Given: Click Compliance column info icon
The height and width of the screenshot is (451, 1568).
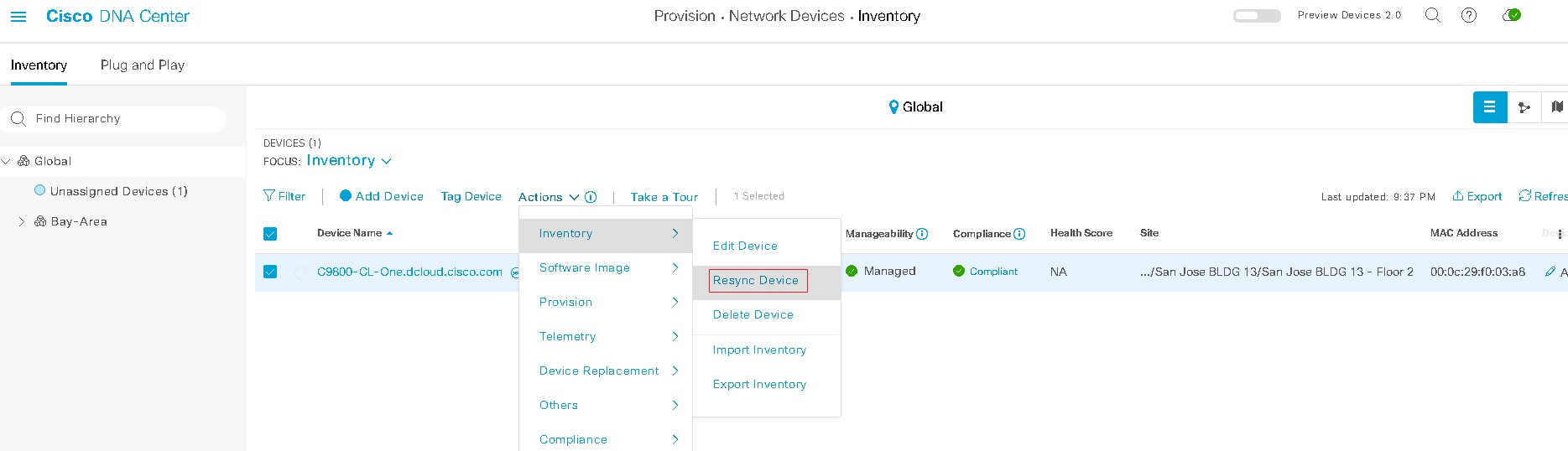Looking at the screenshot, I should pos(1019,234).
